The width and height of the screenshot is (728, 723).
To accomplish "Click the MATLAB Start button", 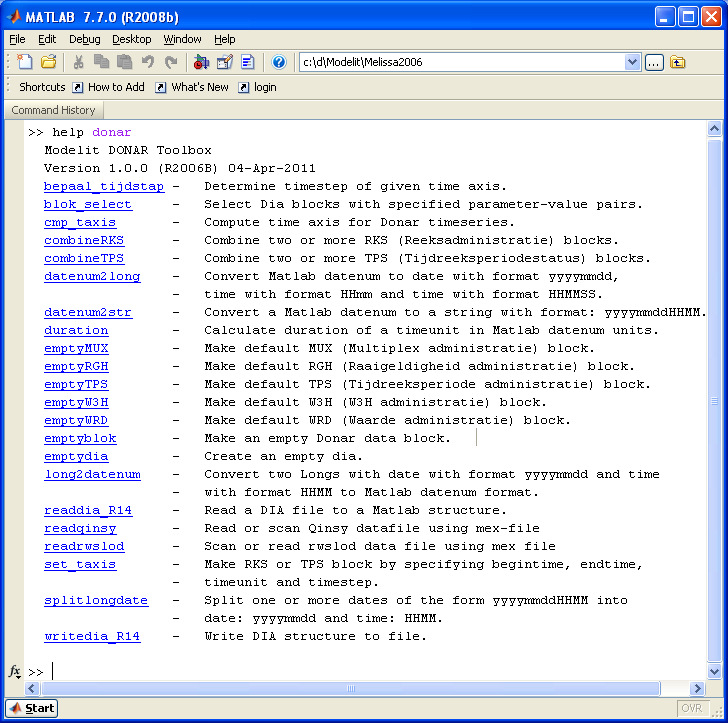I will (32, 708).
